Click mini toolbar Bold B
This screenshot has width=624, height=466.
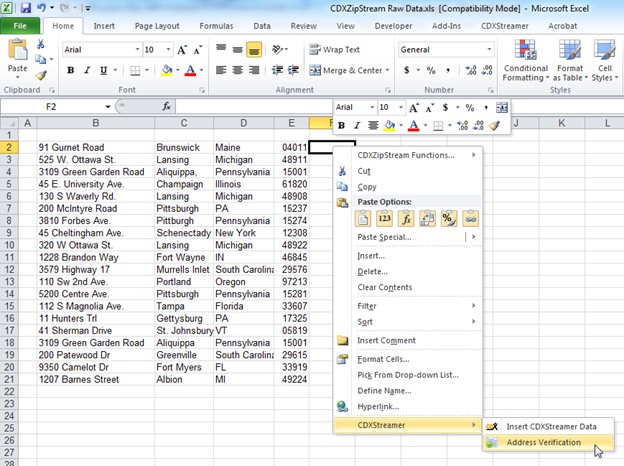341,126
